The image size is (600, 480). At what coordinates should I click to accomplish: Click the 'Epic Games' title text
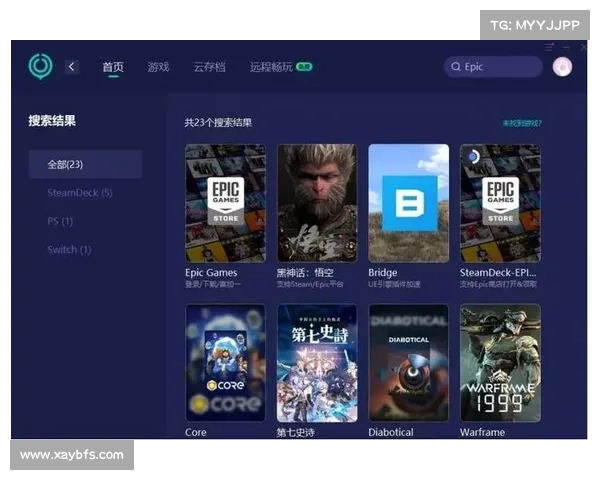[211, 273]
